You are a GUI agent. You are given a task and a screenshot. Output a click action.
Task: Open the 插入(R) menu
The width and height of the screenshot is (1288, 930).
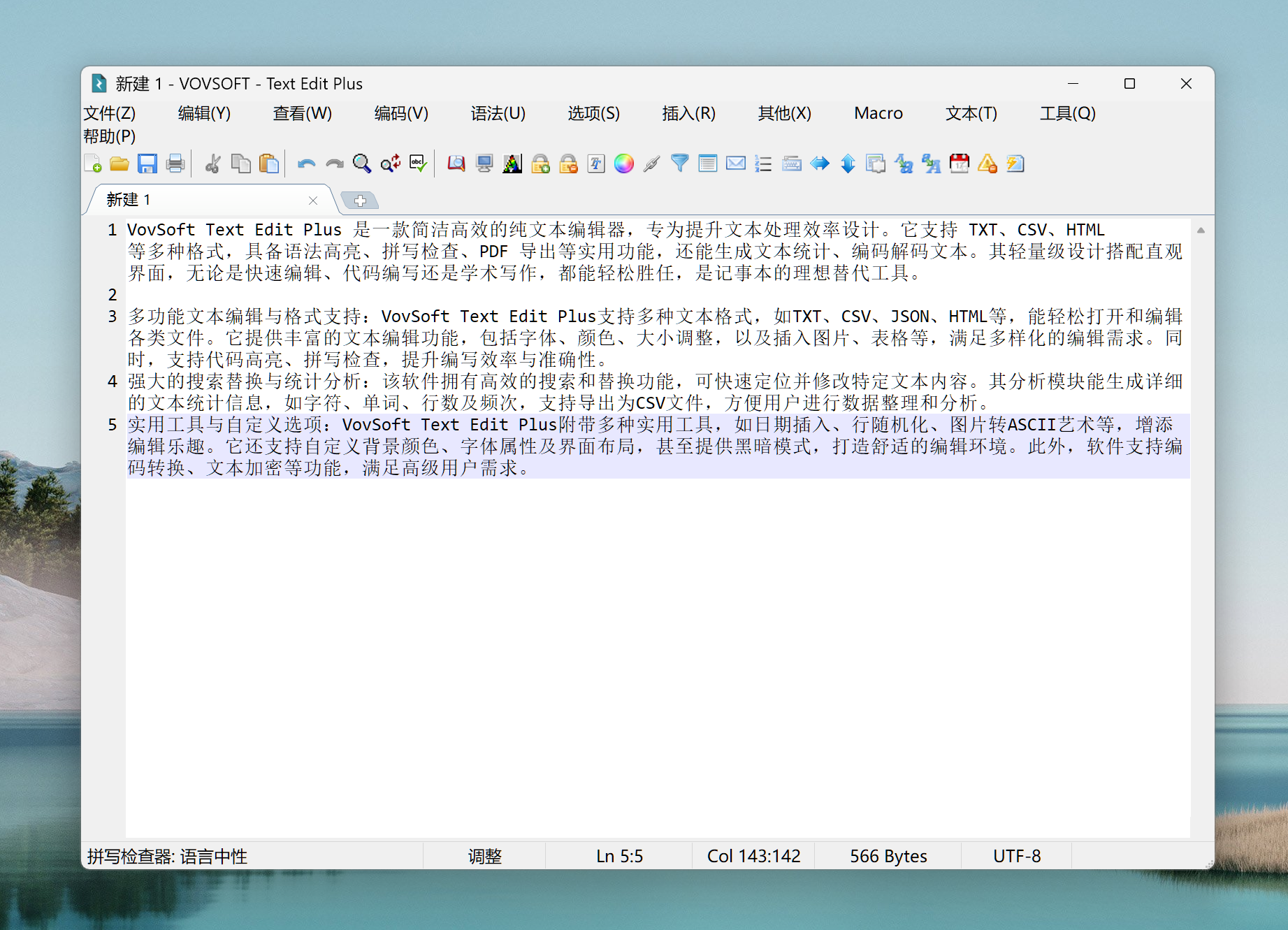pos(689,113)
